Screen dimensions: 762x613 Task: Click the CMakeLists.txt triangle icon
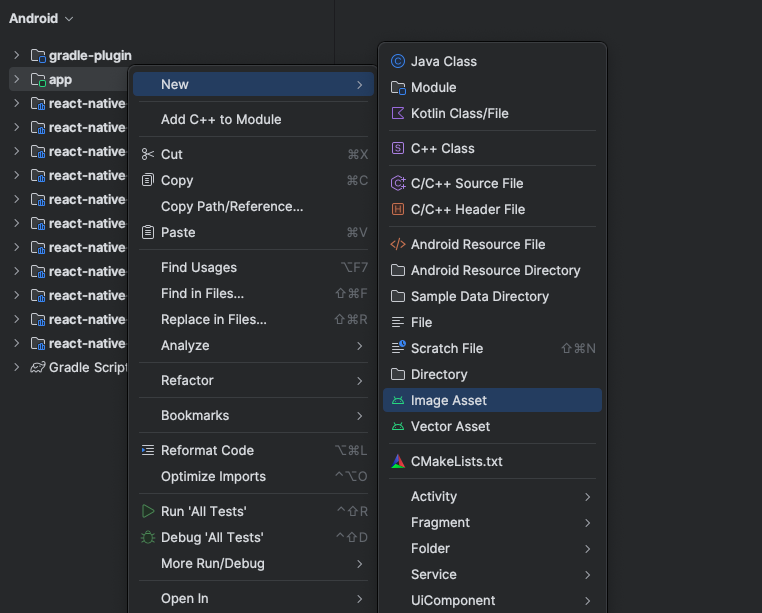point(398,461)
